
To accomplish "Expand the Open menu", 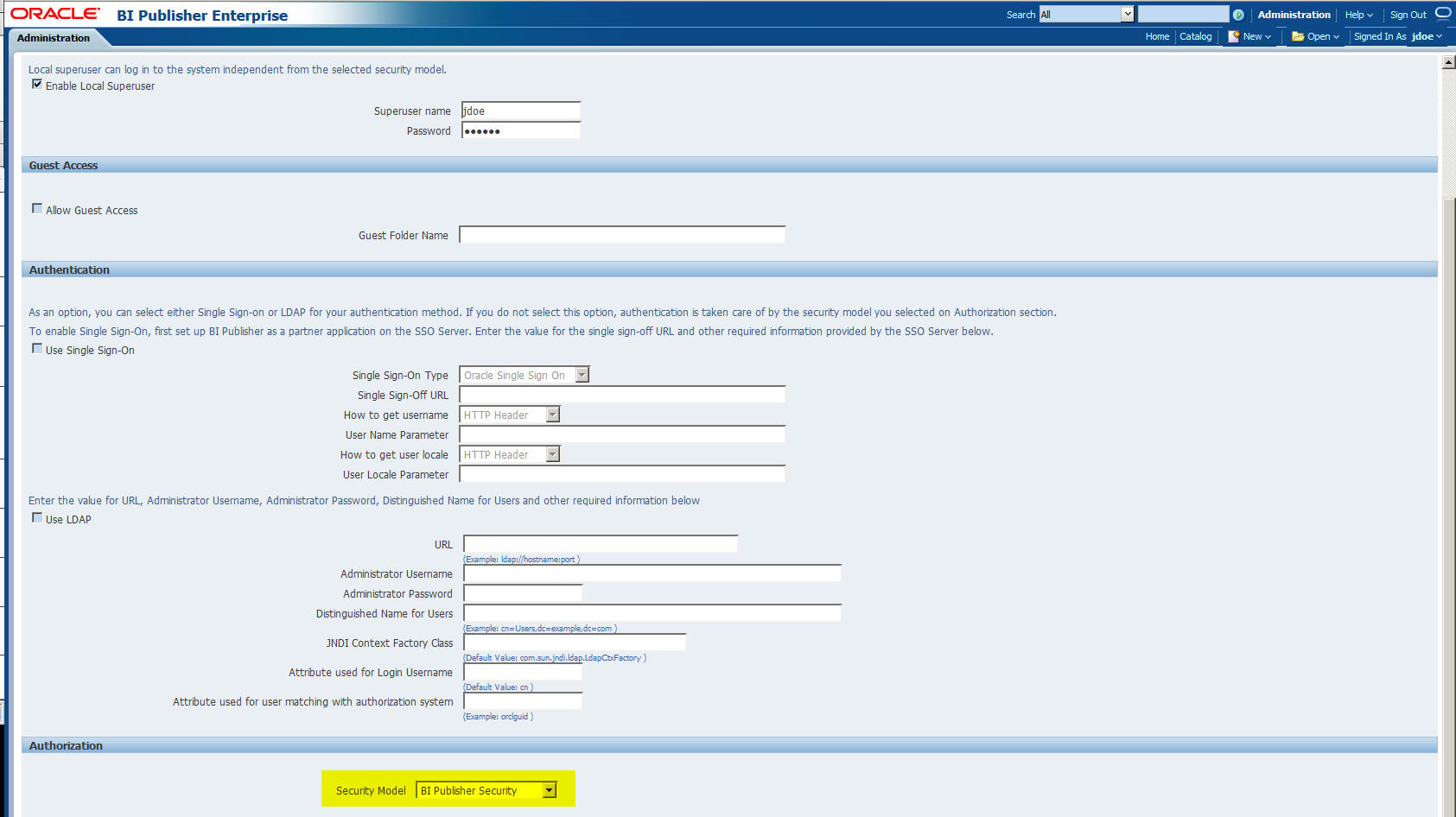I will click(x=1323, y=36).
